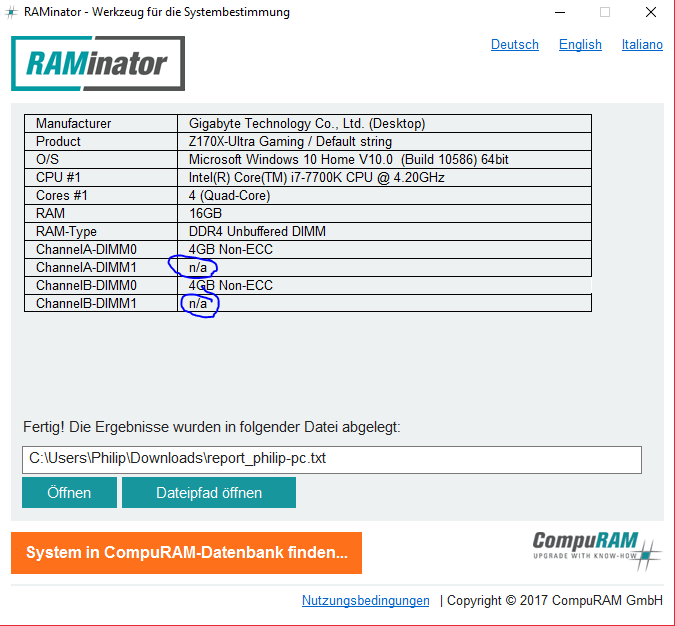The image size is (675, 626).
Task: Select the ChannelA-DIMM1 label
Action: 101,268
